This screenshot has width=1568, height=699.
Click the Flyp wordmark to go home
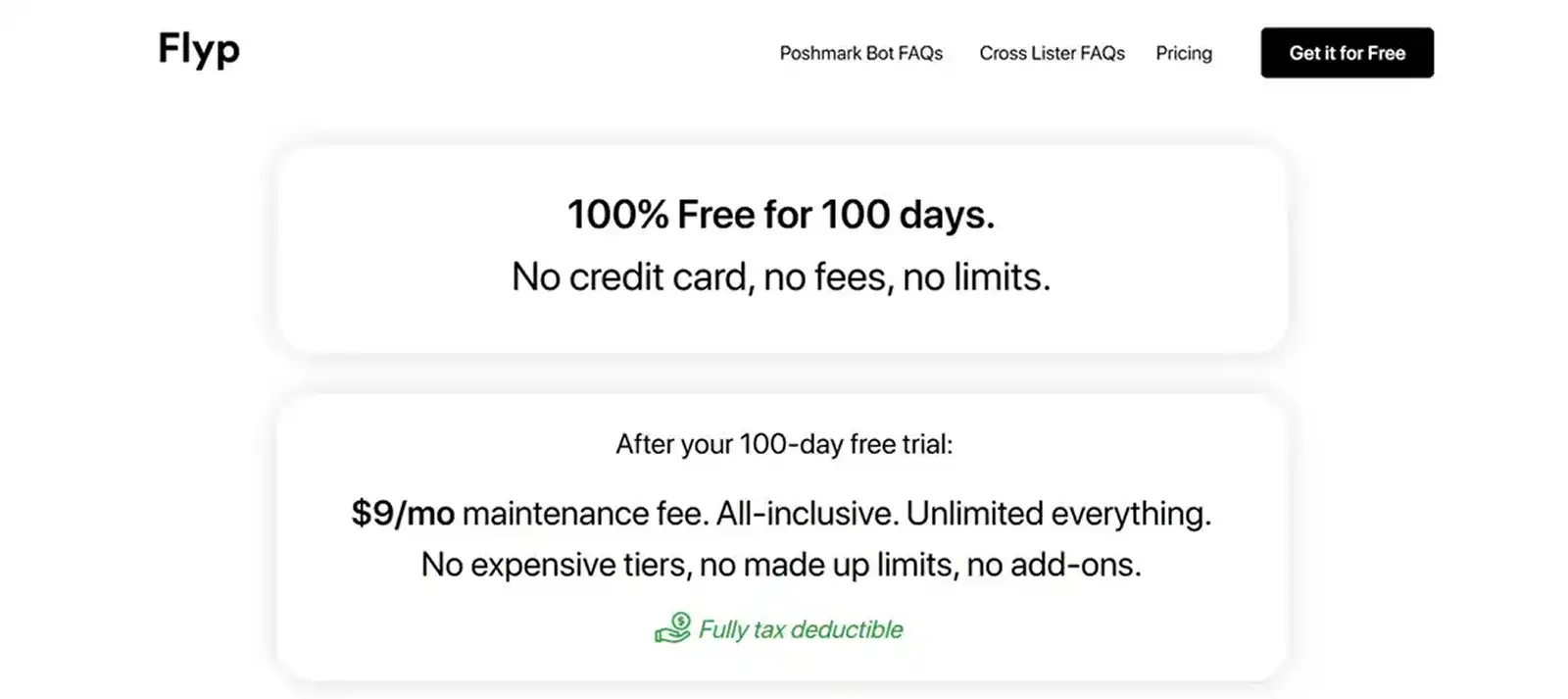pyautogui.click(x=197, y=49)
